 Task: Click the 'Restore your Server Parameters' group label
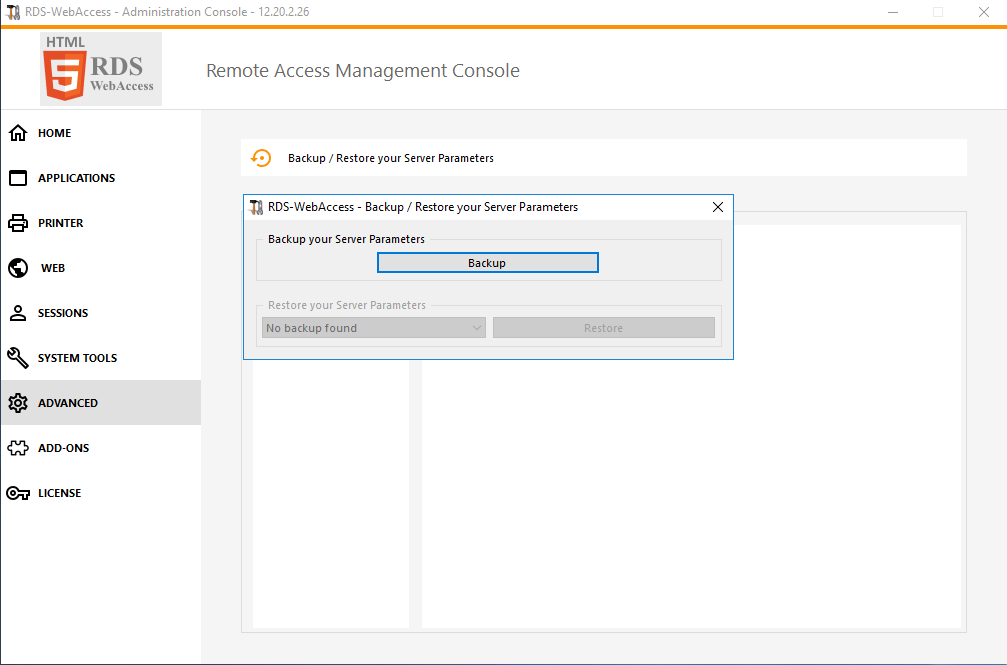[x=347, y=305]
